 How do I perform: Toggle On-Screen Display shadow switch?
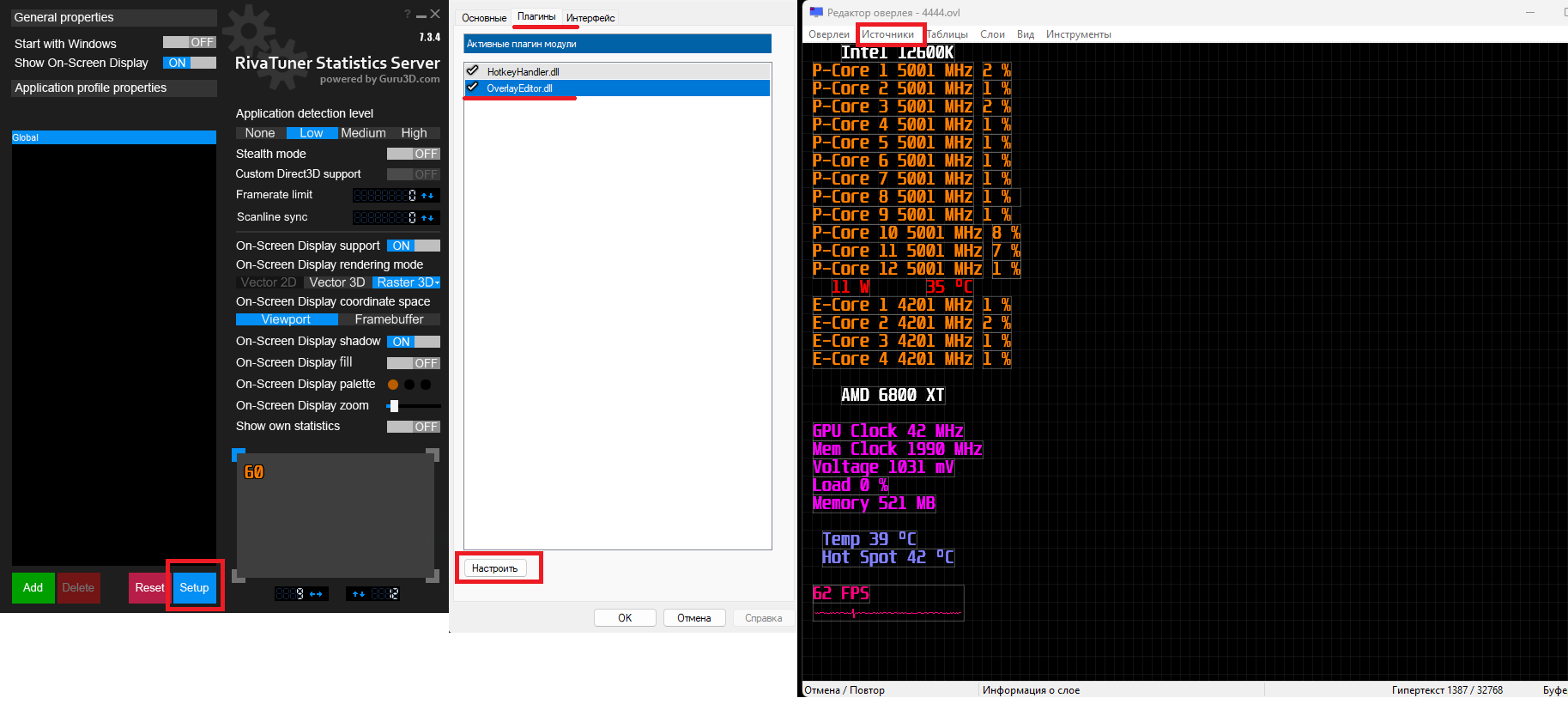coord(414,342)
